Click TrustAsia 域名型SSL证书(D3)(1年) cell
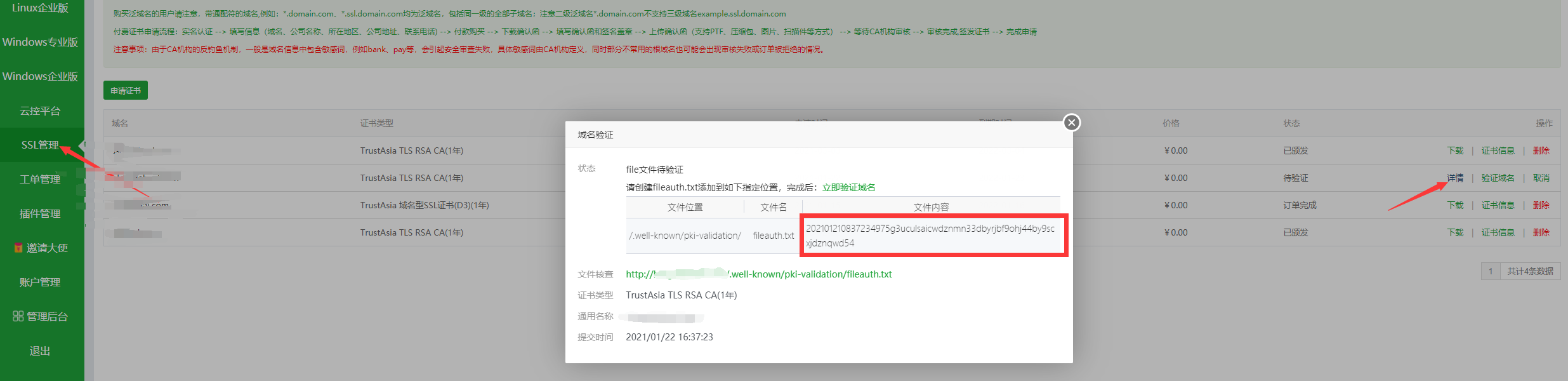Screen dimensions: 1568x381 [425, 205]
